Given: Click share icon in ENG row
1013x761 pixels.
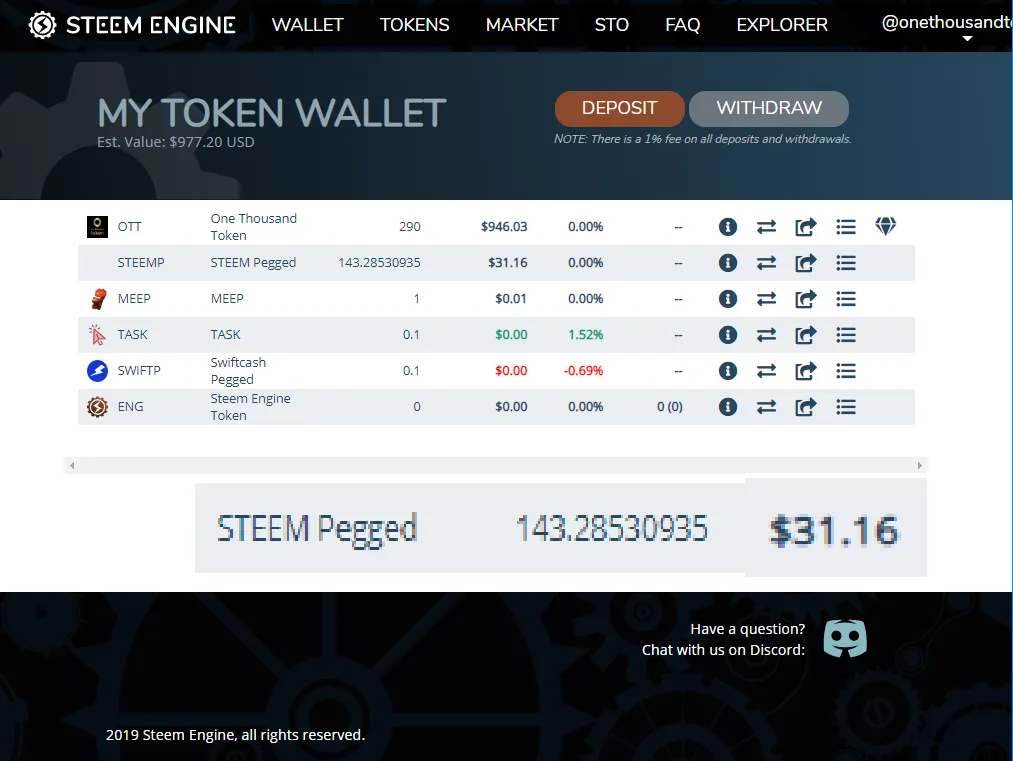Looking at the screenshot, I should [x=806, y=407].
